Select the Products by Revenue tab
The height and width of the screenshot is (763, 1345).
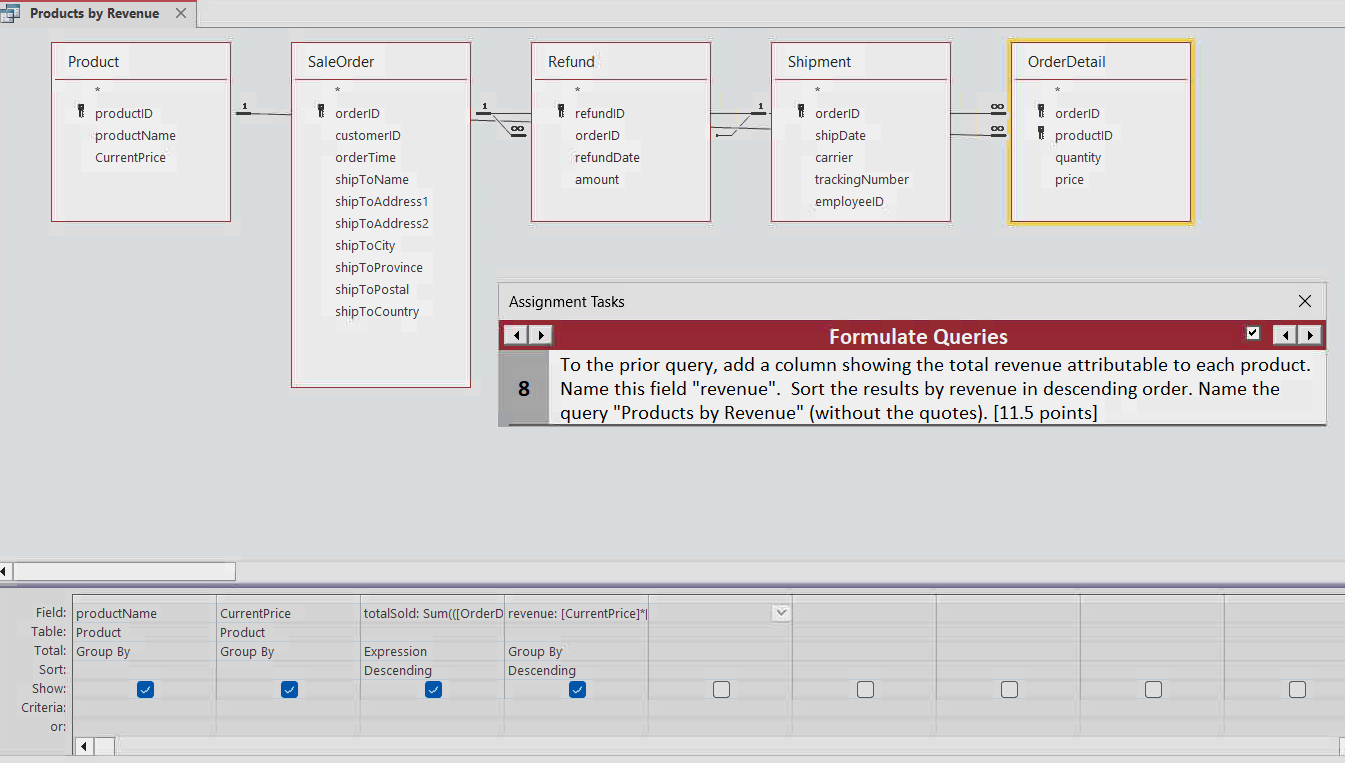coord(95,13)
